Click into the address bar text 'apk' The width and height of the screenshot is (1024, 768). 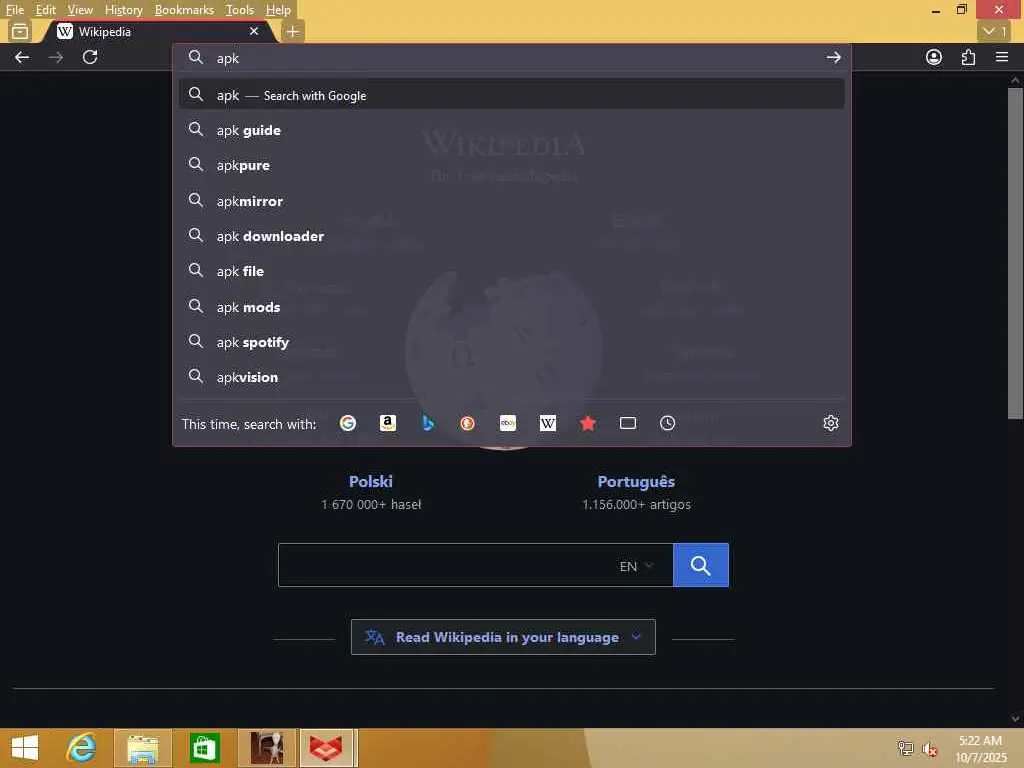[x=228, y=59]
